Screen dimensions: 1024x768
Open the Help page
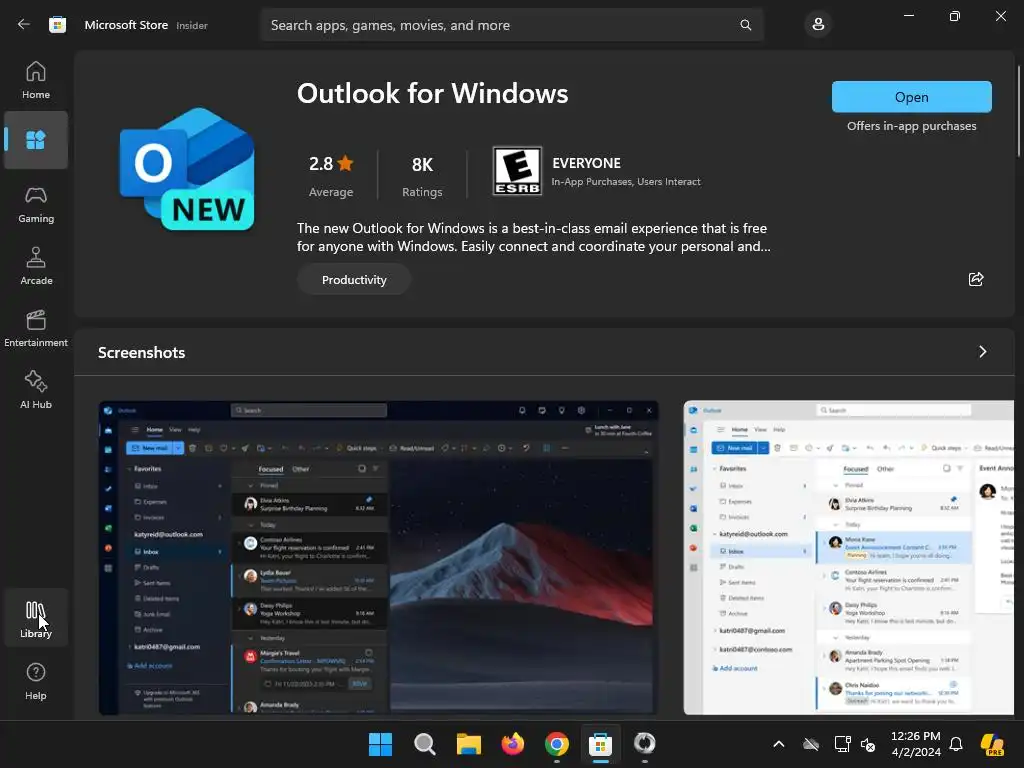(36, 681)
